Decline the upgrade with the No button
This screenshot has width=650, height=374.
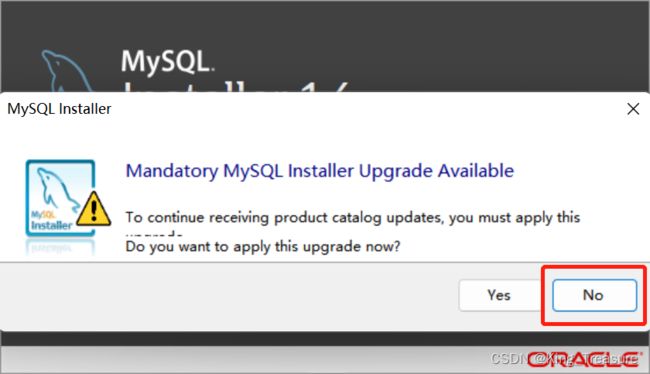(594, 295)
